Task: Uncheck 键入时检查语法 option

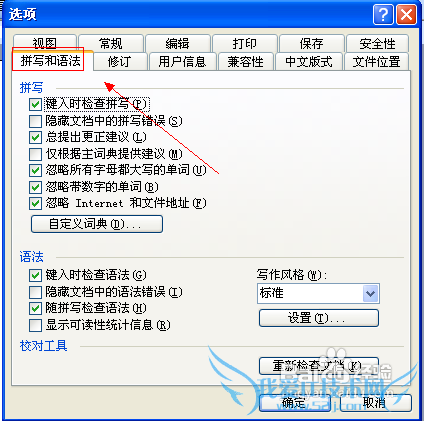Action: tap(35, 275)
